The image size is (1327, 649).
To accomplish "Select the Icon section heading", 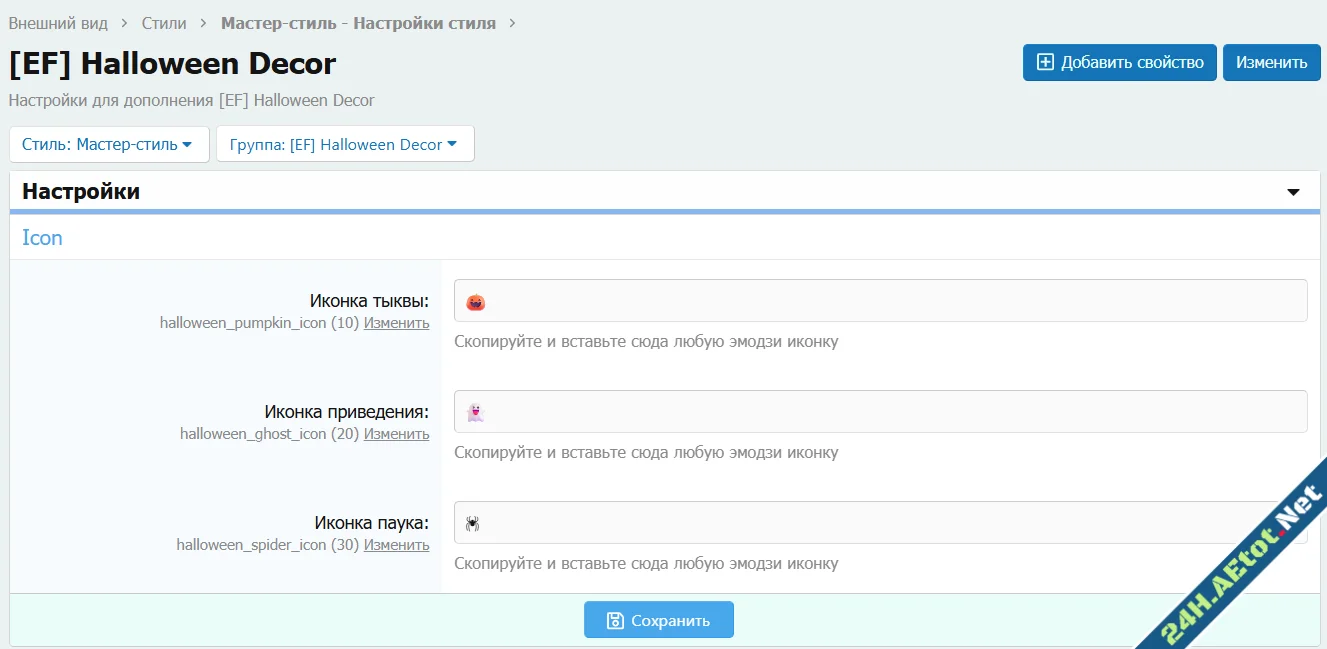I will [42, 238].
